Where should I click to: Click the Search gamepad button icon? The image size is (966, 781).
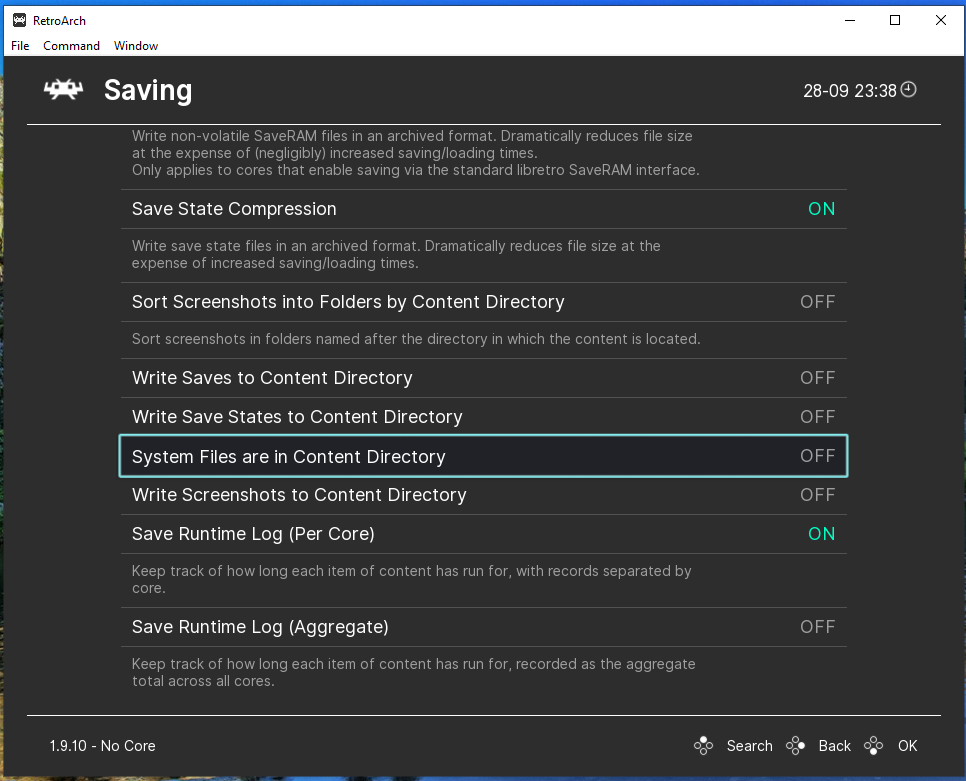(704, 746)
